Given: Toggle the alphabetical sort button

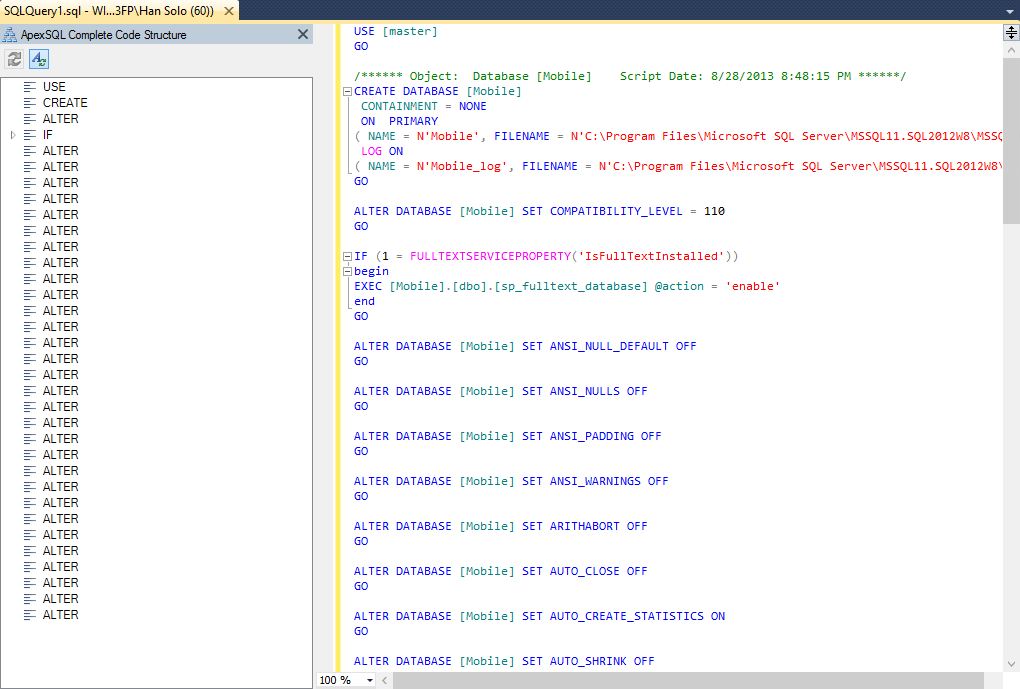Looking at the screenshot, I should click(38, 59).
